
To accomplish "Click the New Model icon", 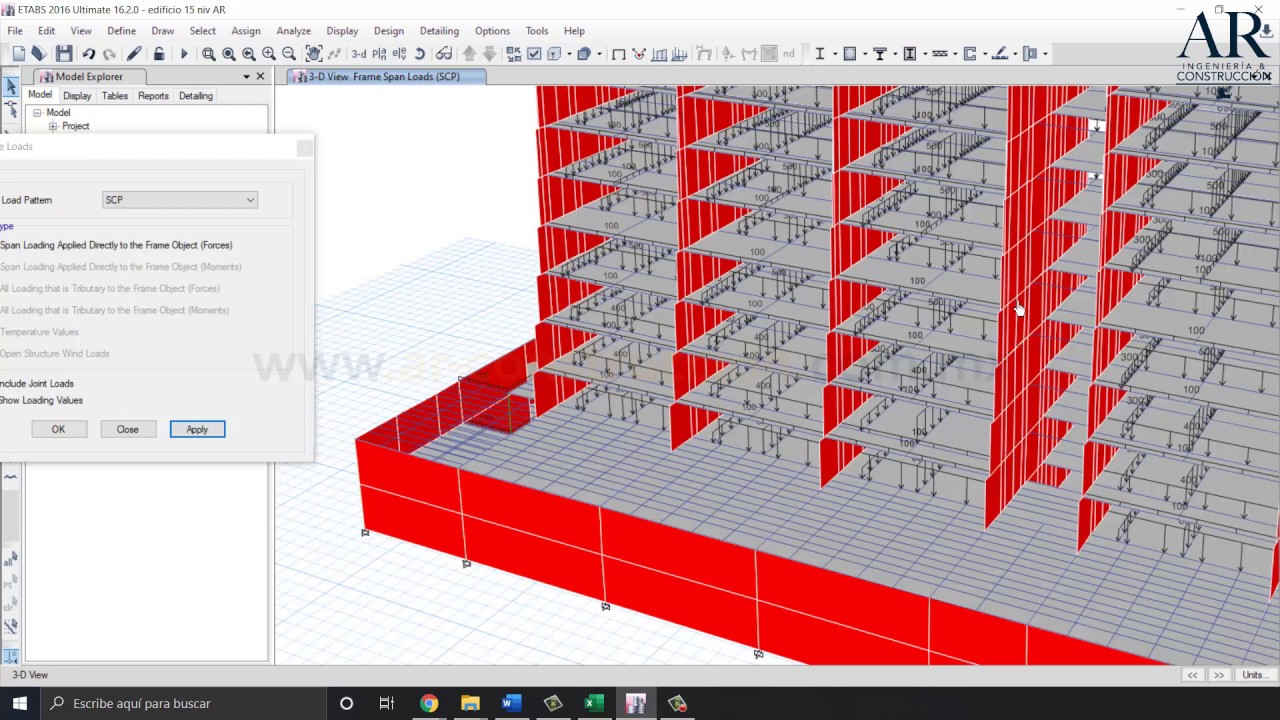I will 19,53.
